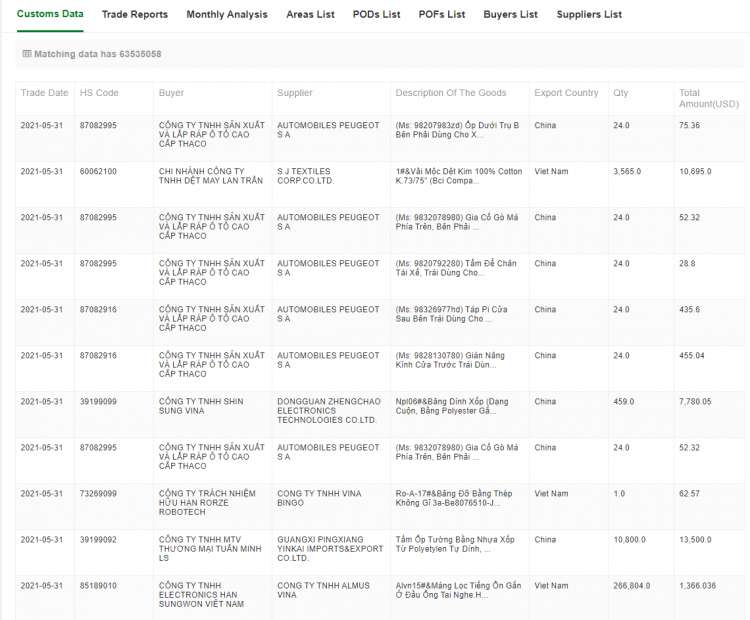The width and height of the screenshot is (750, 620).
Task: Click the Alvn15#&Màng Lọc Tiếng Ồn description
Action: pos(458,589)
